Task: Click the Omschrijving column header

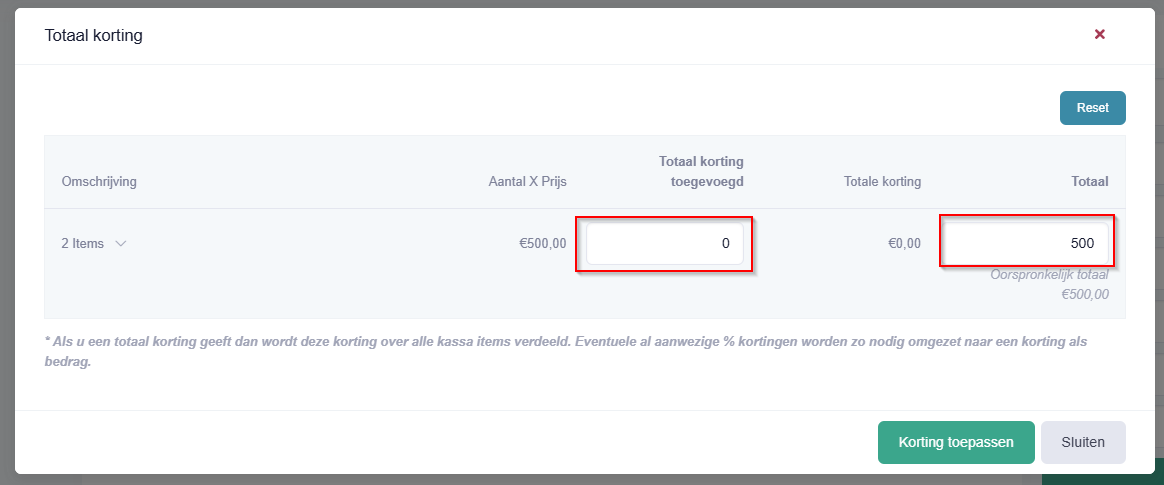Action: click(x=99, y=182)
